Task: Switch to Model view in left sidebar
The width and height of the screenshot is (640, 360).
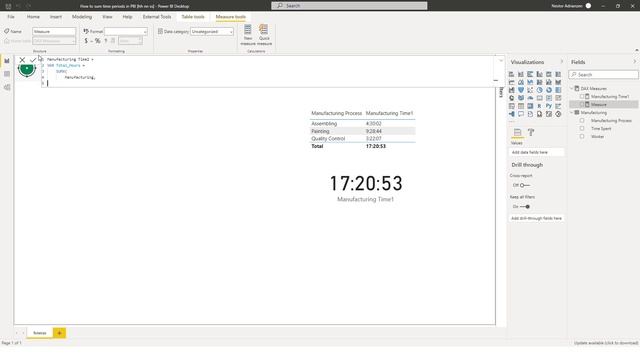Action: [7, 87]
